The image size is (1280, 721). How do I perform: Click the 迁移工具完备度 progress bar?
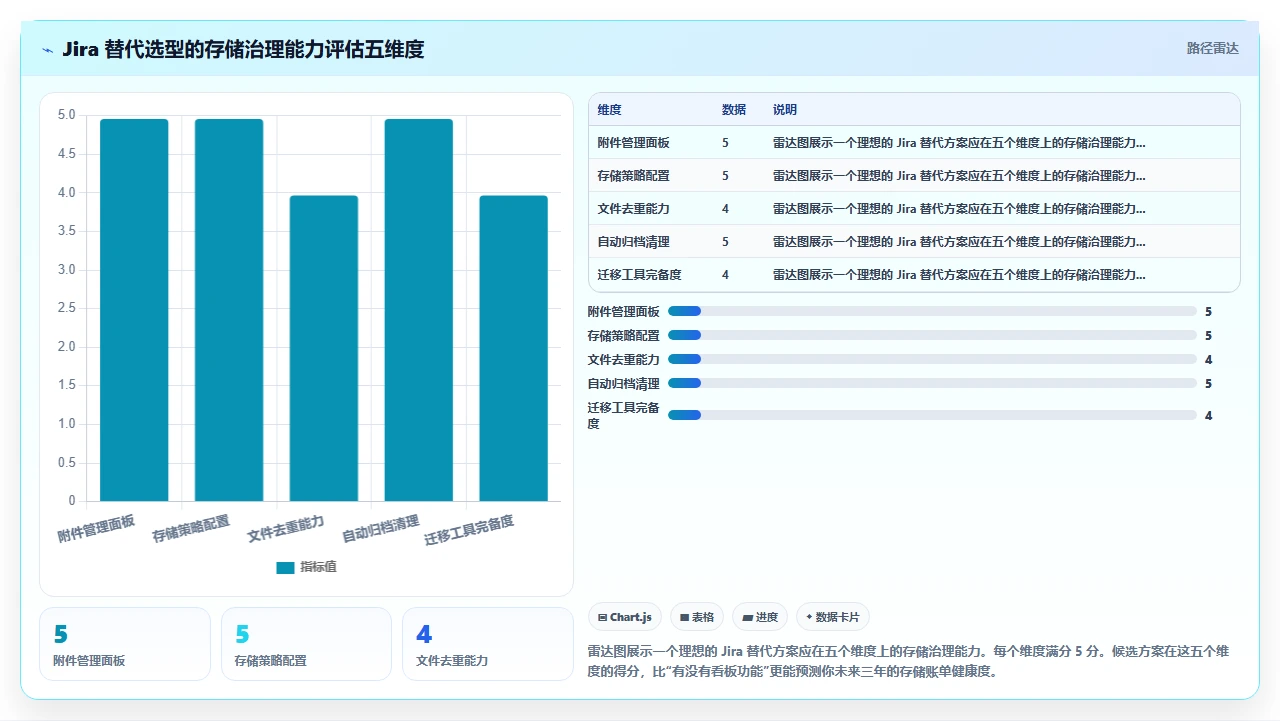coord(932,415)
